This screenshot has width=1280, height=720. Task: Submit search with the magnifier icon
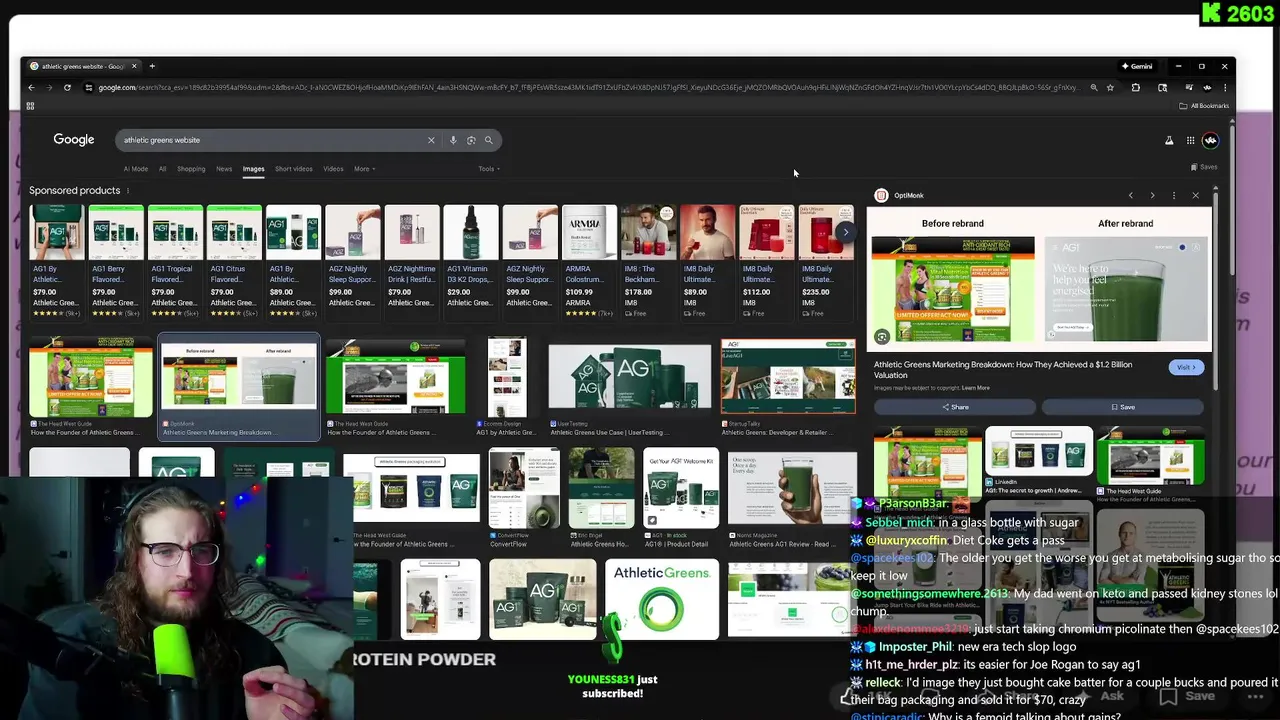pyautogui.click(x=489, y=140)
